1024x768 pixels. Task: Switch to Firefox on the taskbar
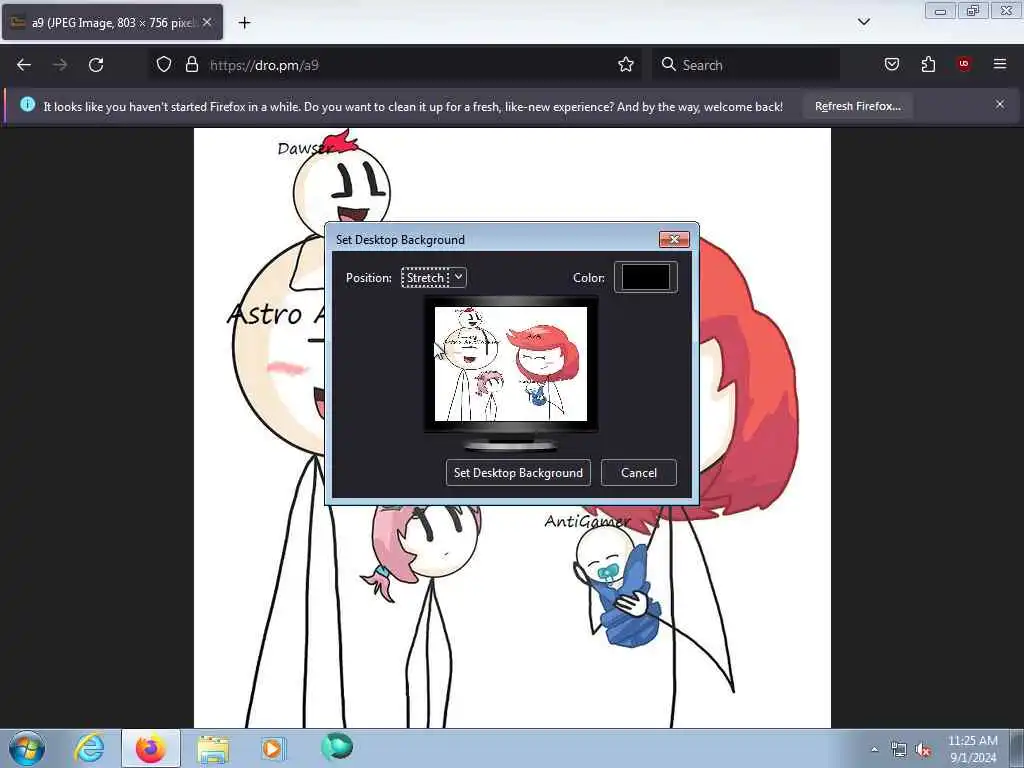151,748
